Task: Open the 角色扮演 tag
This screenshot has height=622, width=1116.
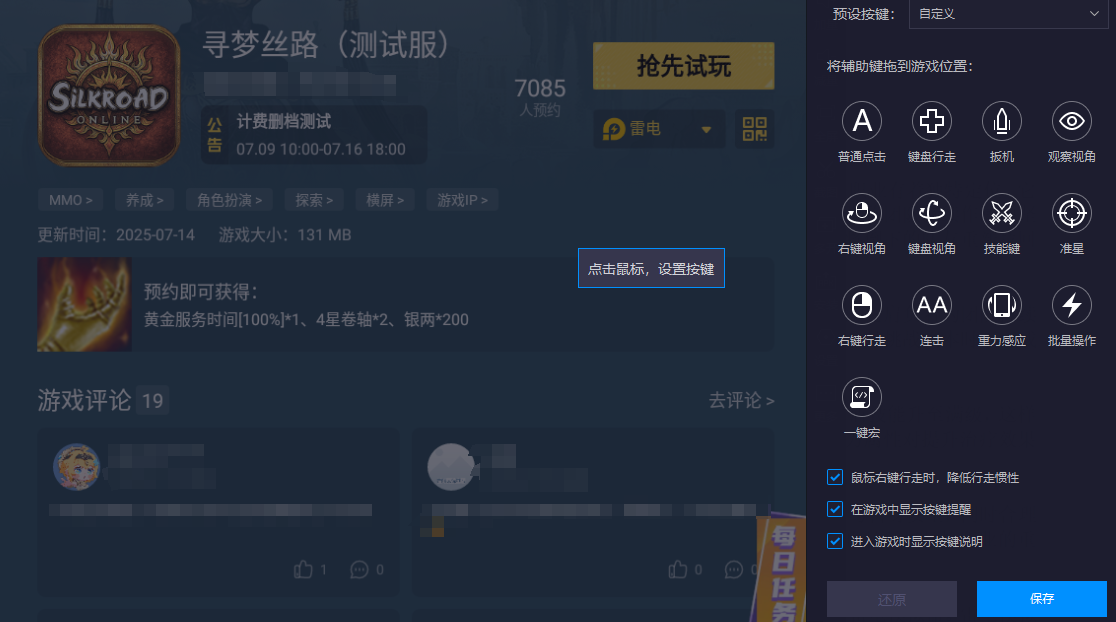Action: click(229, 200)
